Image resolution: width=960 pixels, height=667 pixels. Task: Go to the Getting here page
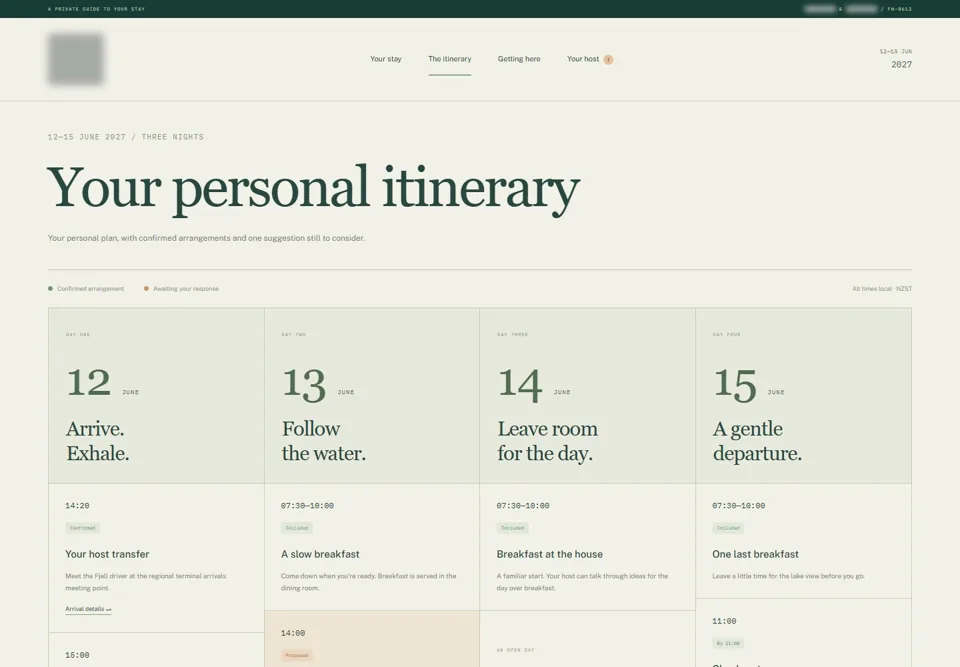519,59
